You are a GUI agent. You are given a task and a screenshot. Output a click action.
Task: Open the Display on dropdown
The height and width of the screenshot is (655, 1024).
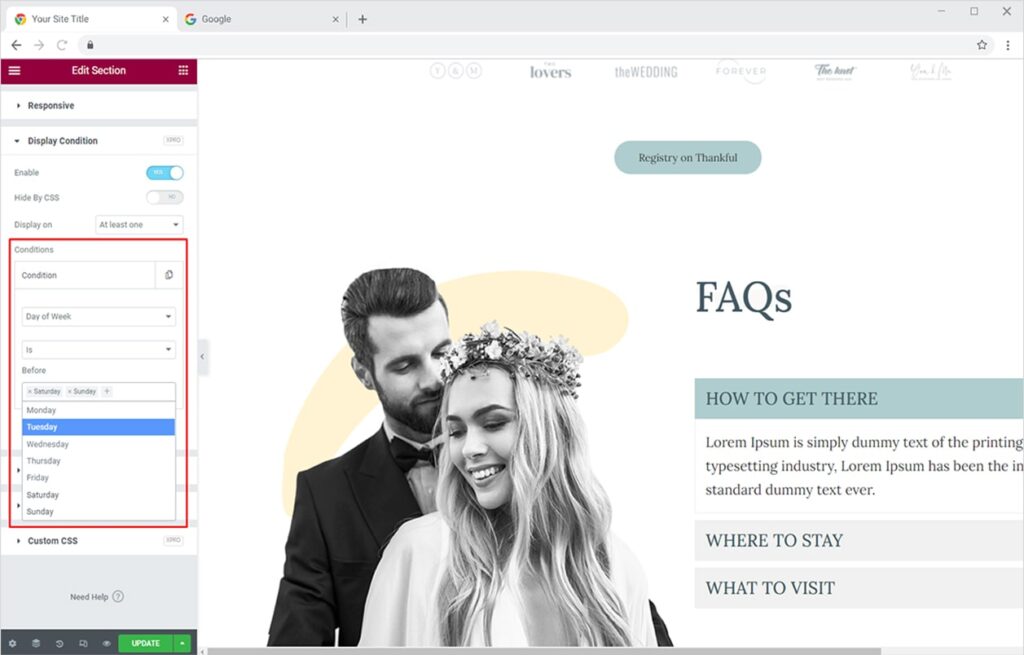139,225
